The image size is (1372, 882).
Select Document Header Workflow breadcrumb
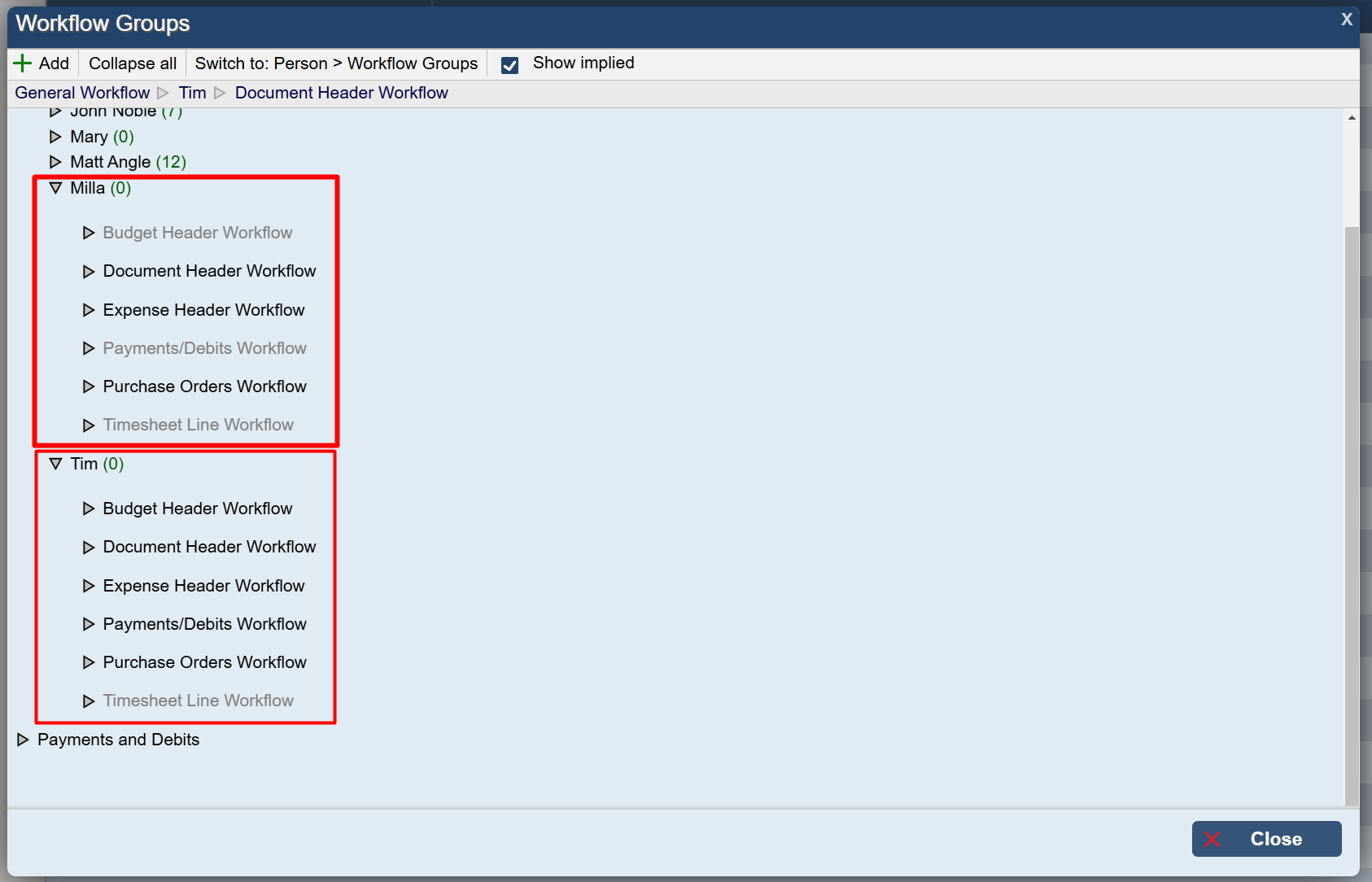(x=341, y=93)
